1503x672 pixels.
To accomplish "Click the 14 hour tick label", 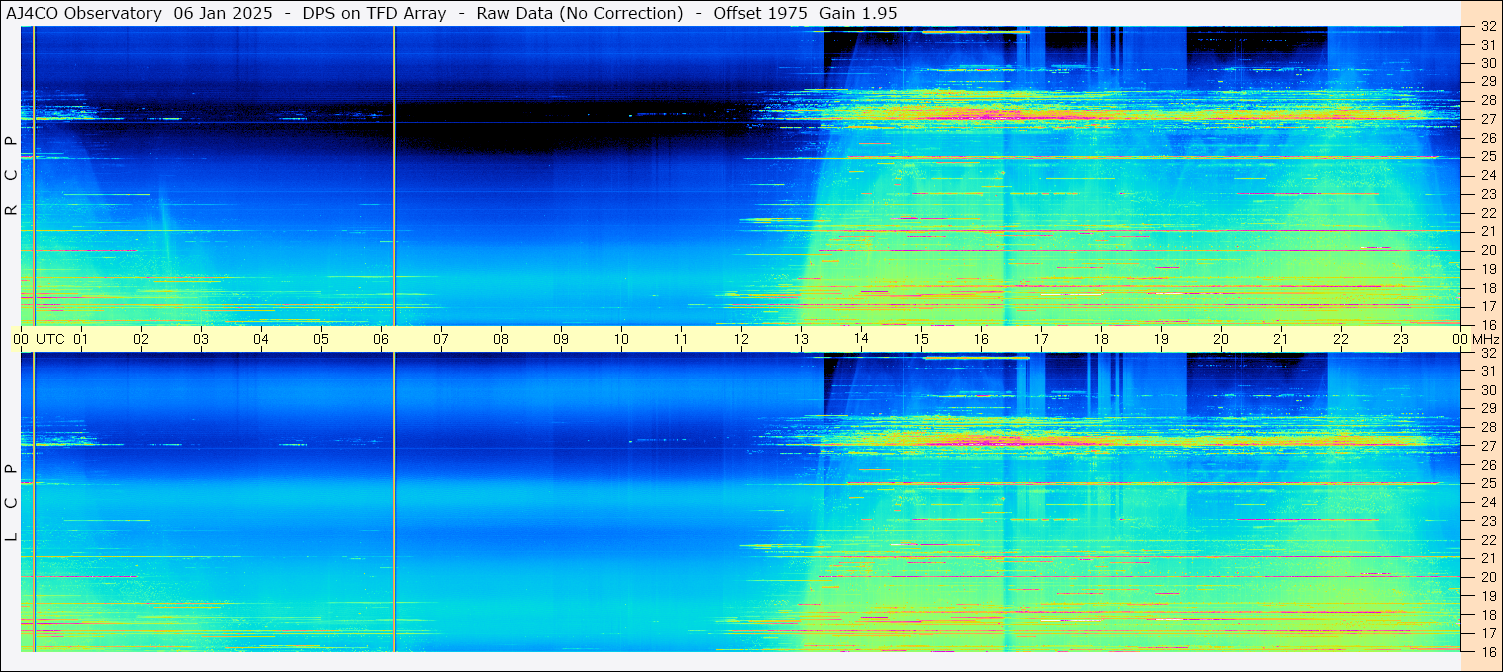I will tap(861, 339).
